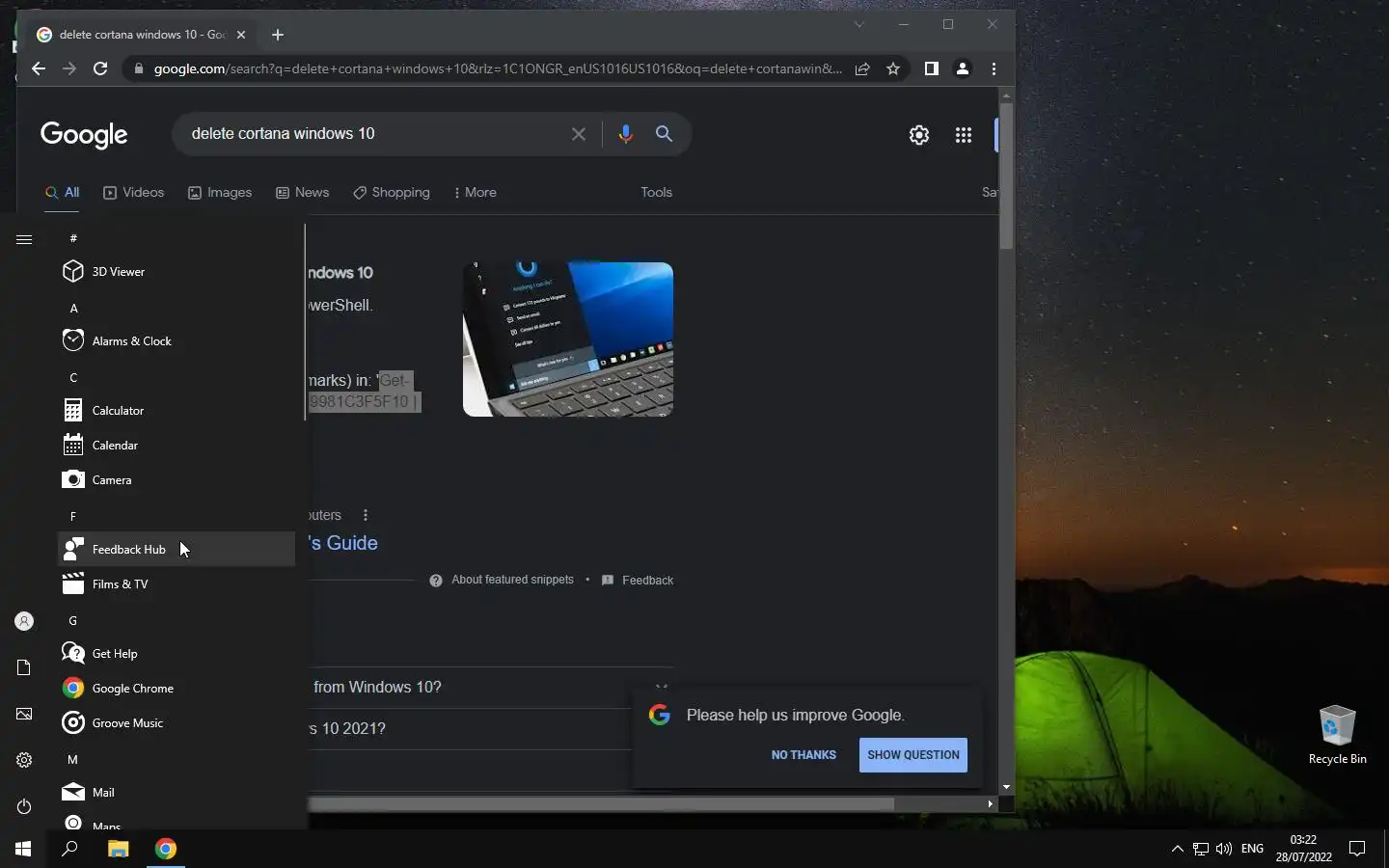Image resolution: width=1389 pixels, height=868 pixels.
Task: Open the Cortana laptop thumbnail image
Action: (568, 339)
